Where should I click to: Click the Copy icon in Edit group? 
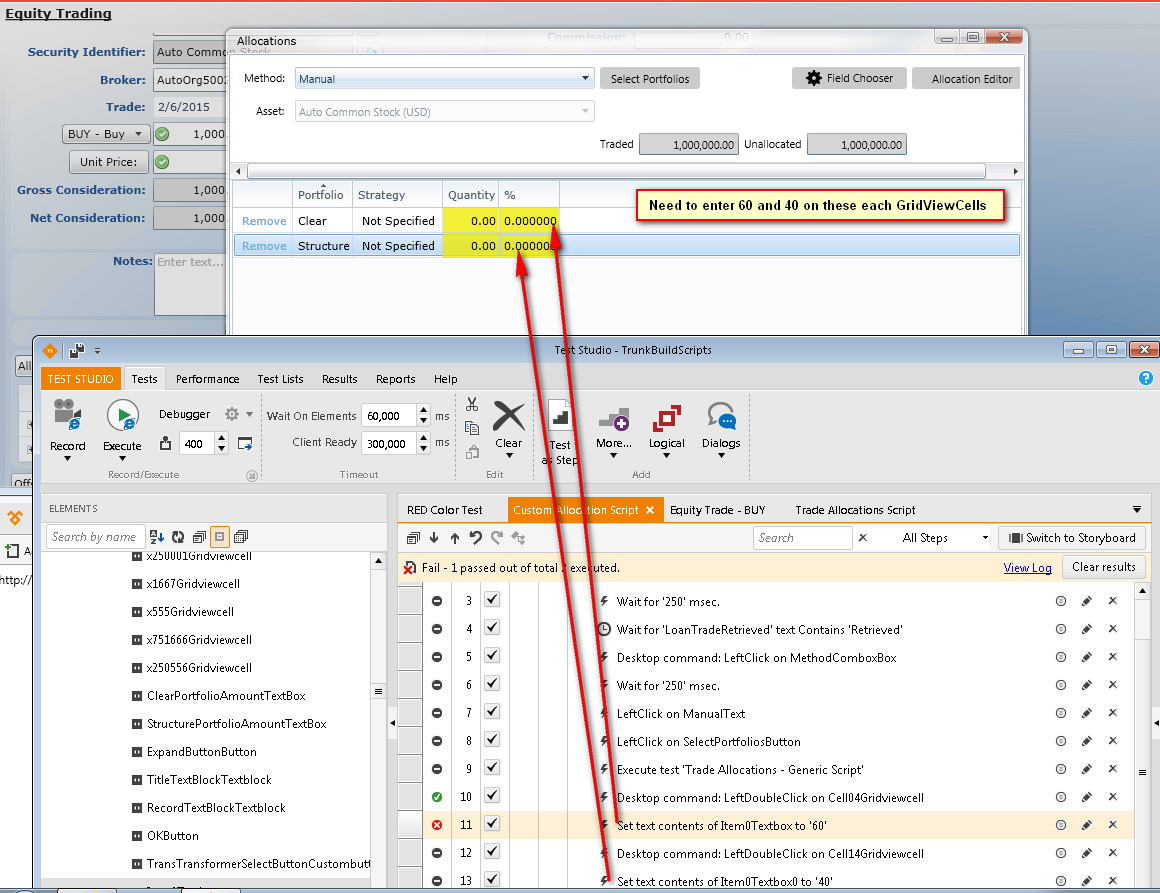click(x=472, y=428)
